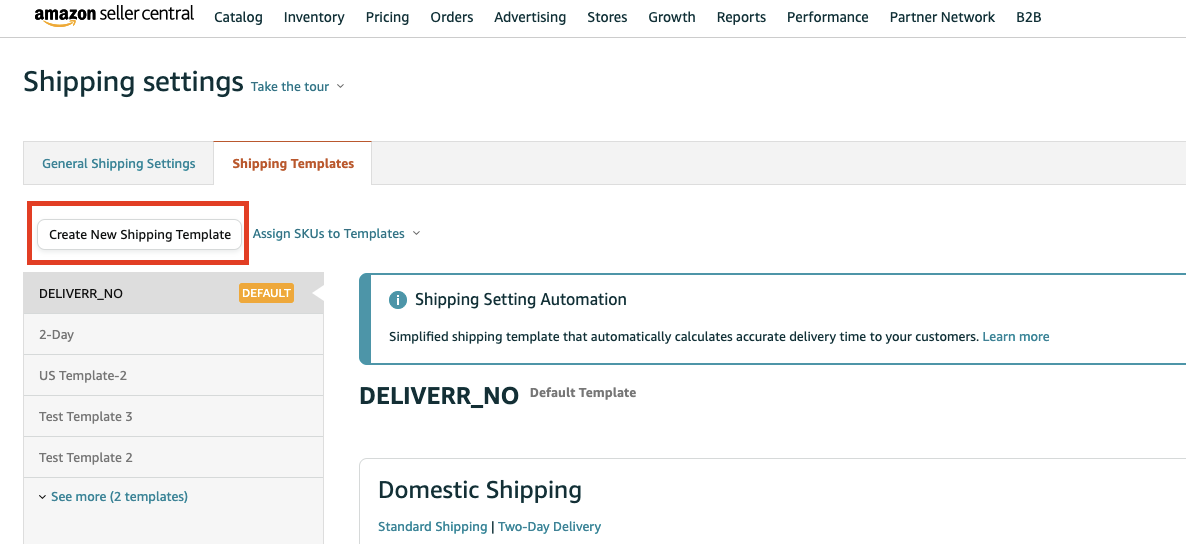Click Create New Shipping Template button
The width and height of the screenshot is (1186, 544).
(140, 234)
